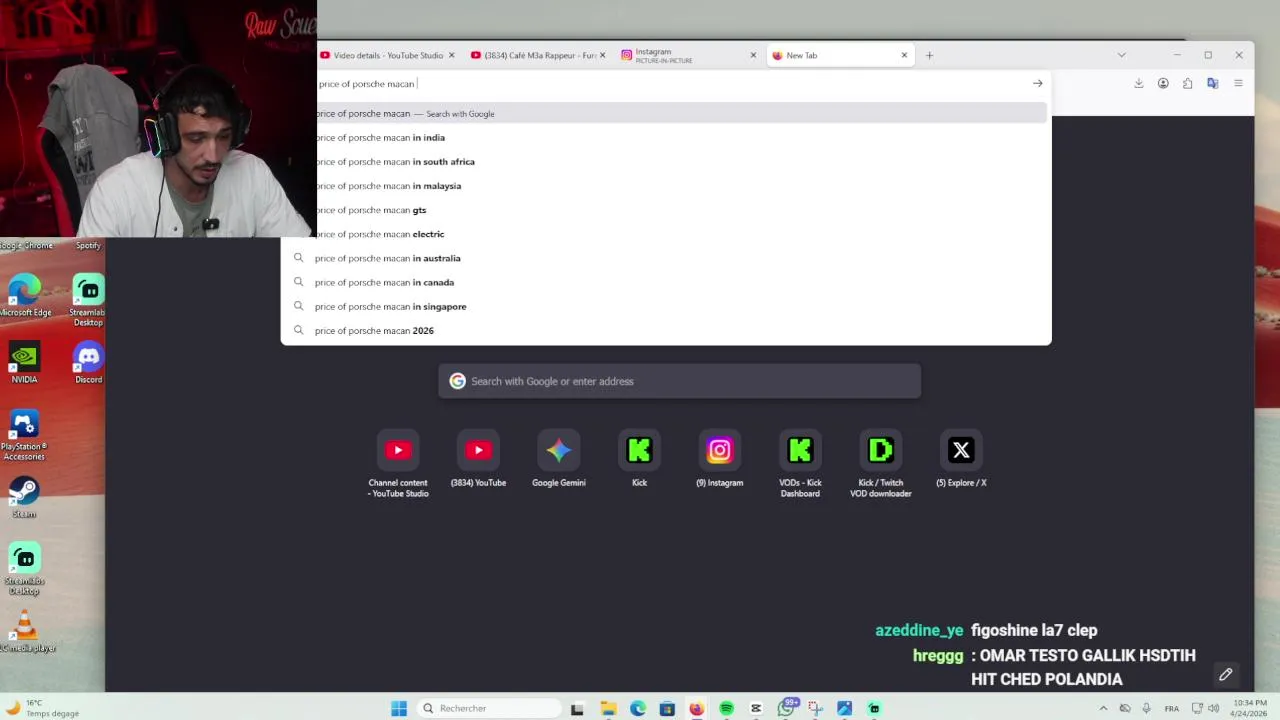Pick suggestion 'price of porsche macan 2026'

pos(666,330)
